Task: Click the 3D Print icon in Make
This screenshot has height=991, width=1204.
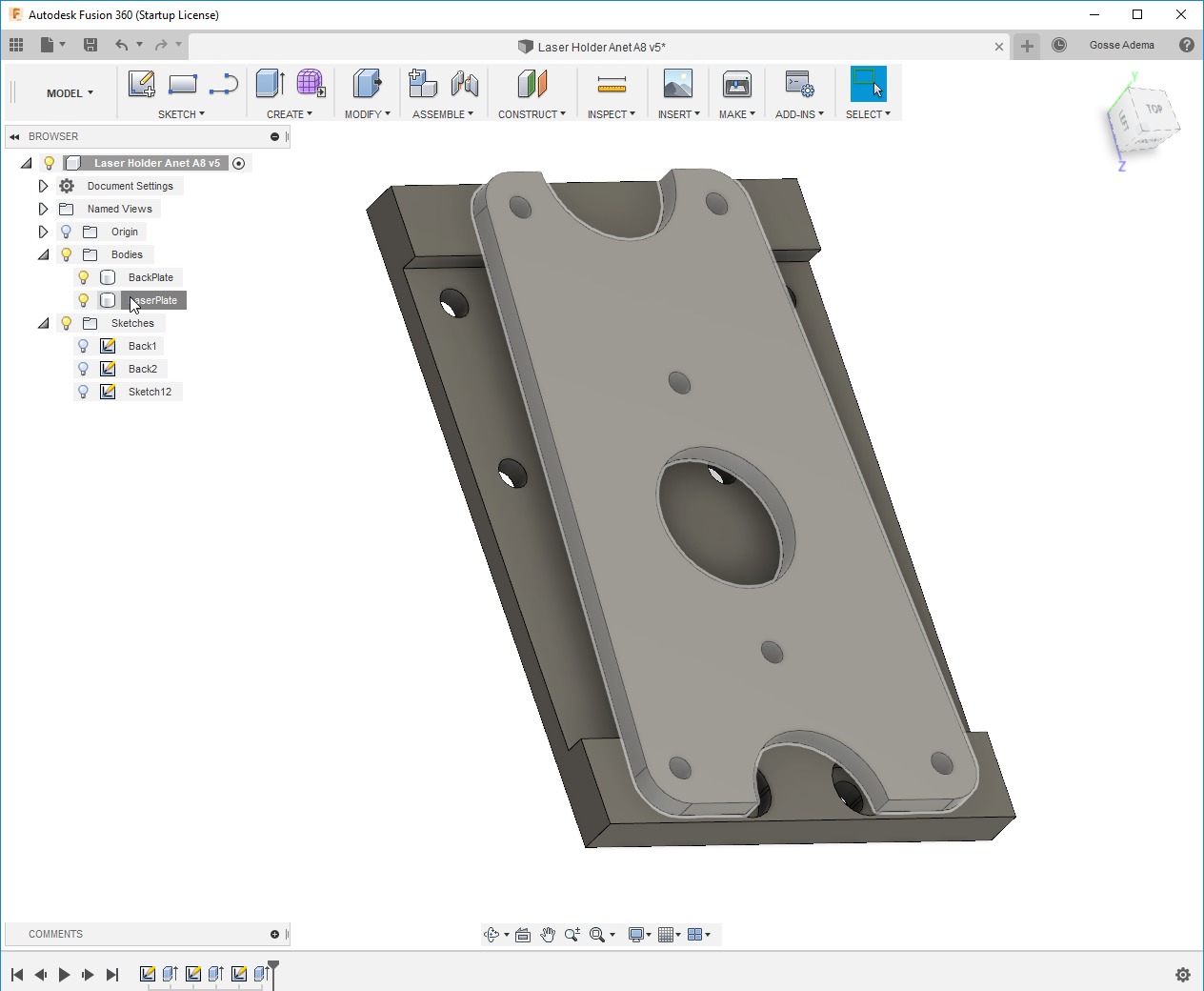Action: (x=736, y=85)
